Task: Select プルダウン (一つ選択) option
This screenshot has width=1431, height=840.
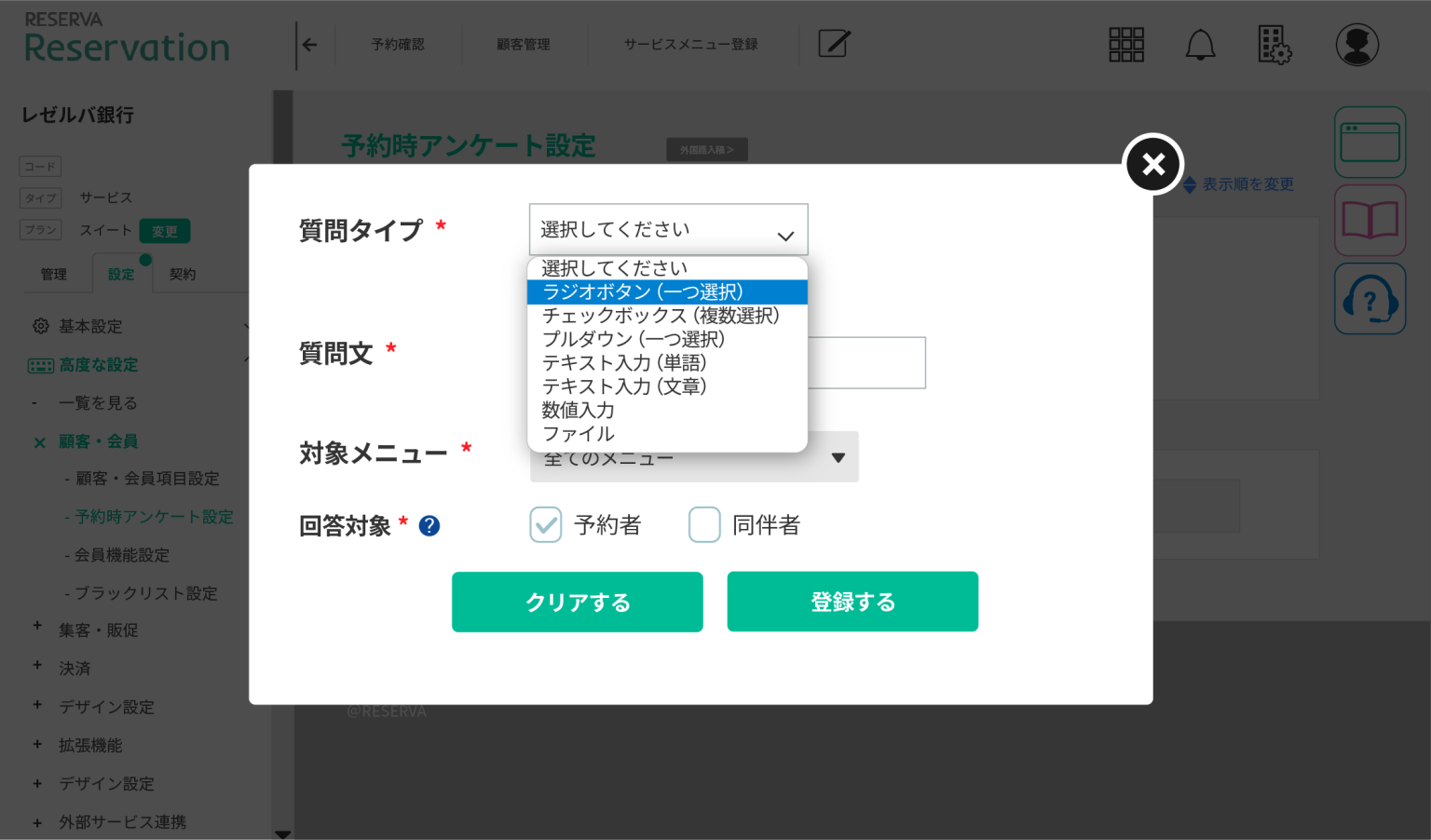Action: pyautogui.click(x=667, y=339)
